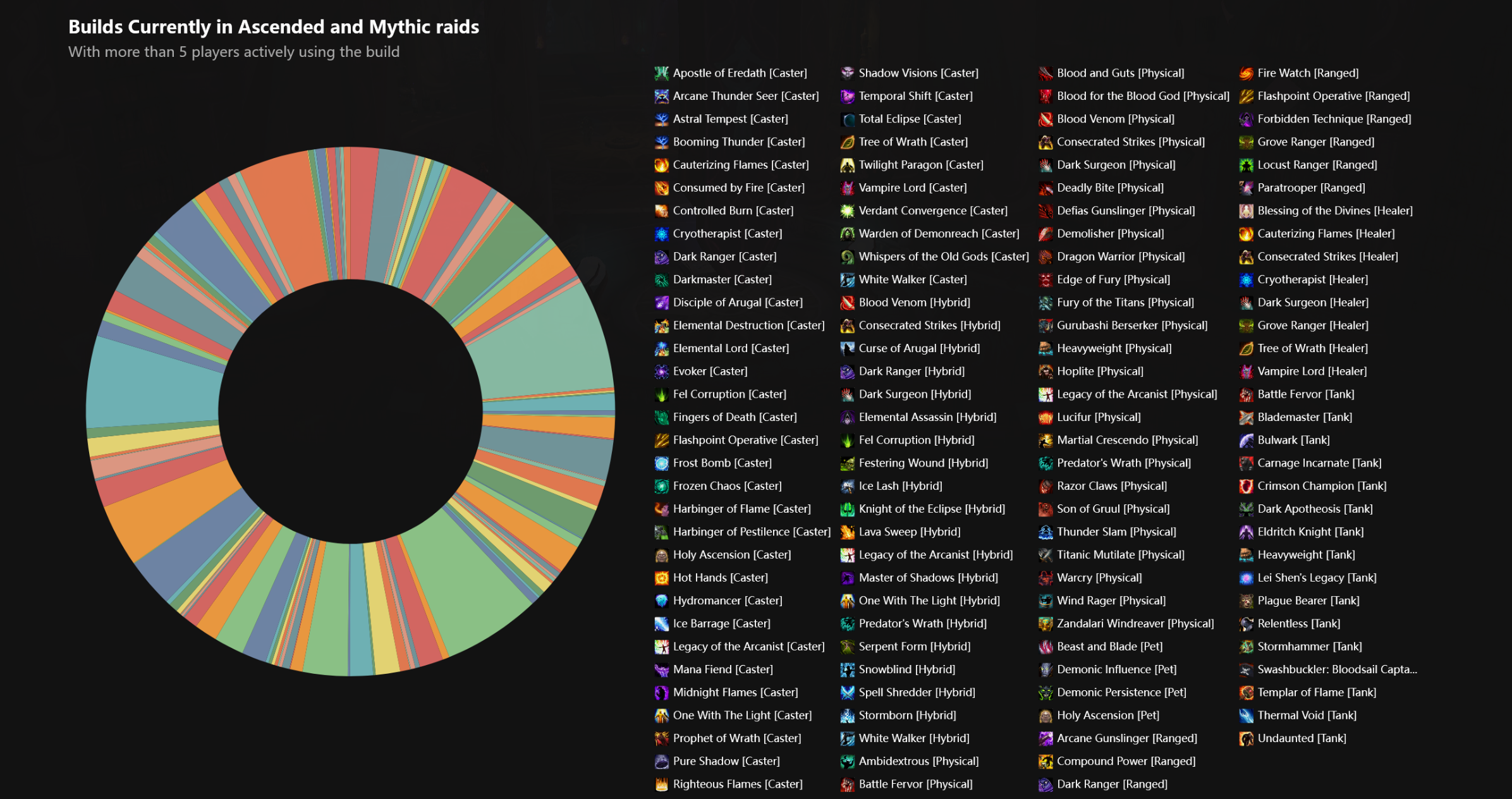
Task: Click the Righteous Flames caster icon
Action: tap(661, 784)
